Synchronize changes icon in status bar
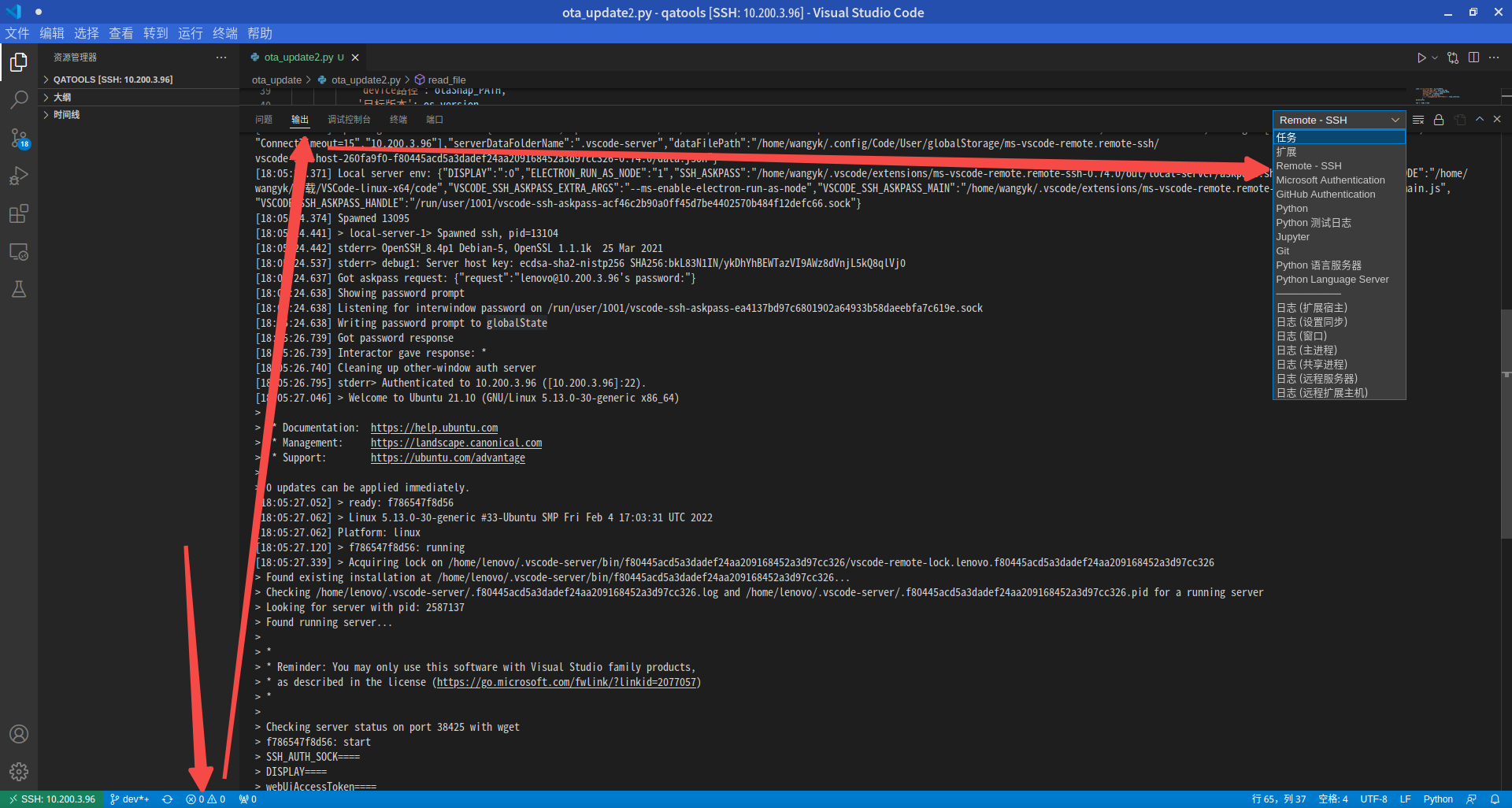 167,799
